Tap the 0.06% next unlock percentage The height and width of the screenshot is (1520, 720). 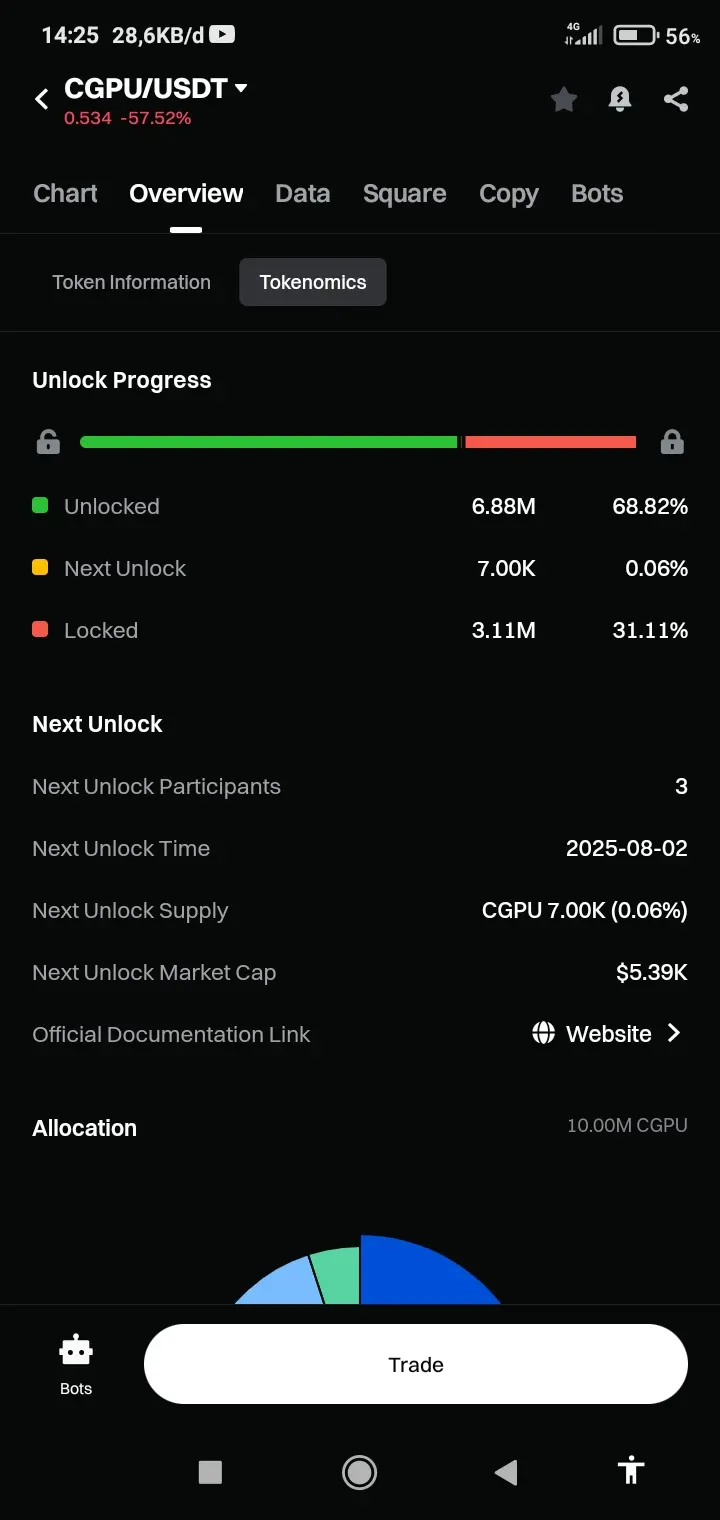click(x=656, y=568)
